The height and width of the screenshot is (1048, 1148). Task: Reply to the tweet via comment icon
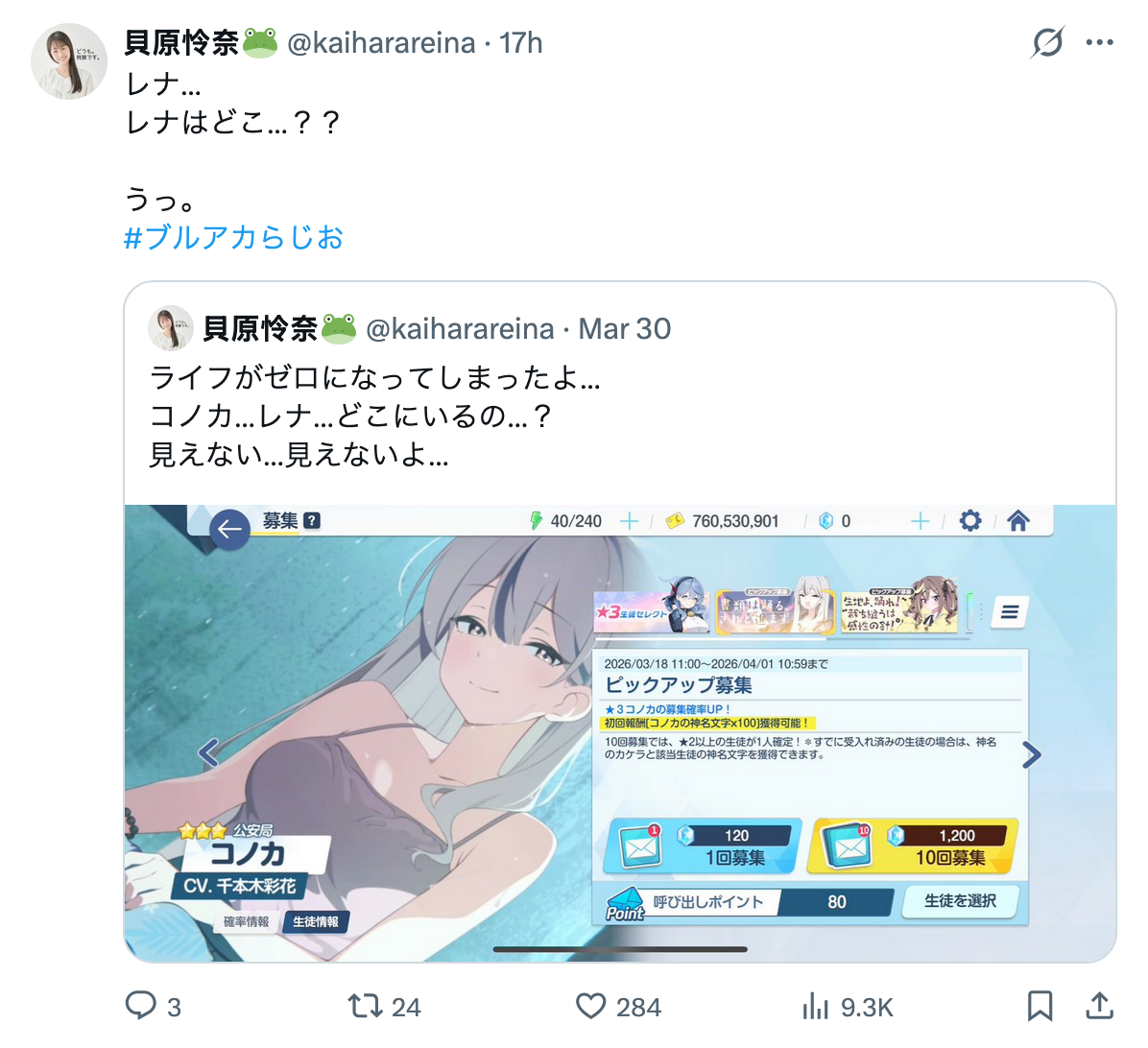(x=140, y=1006)
